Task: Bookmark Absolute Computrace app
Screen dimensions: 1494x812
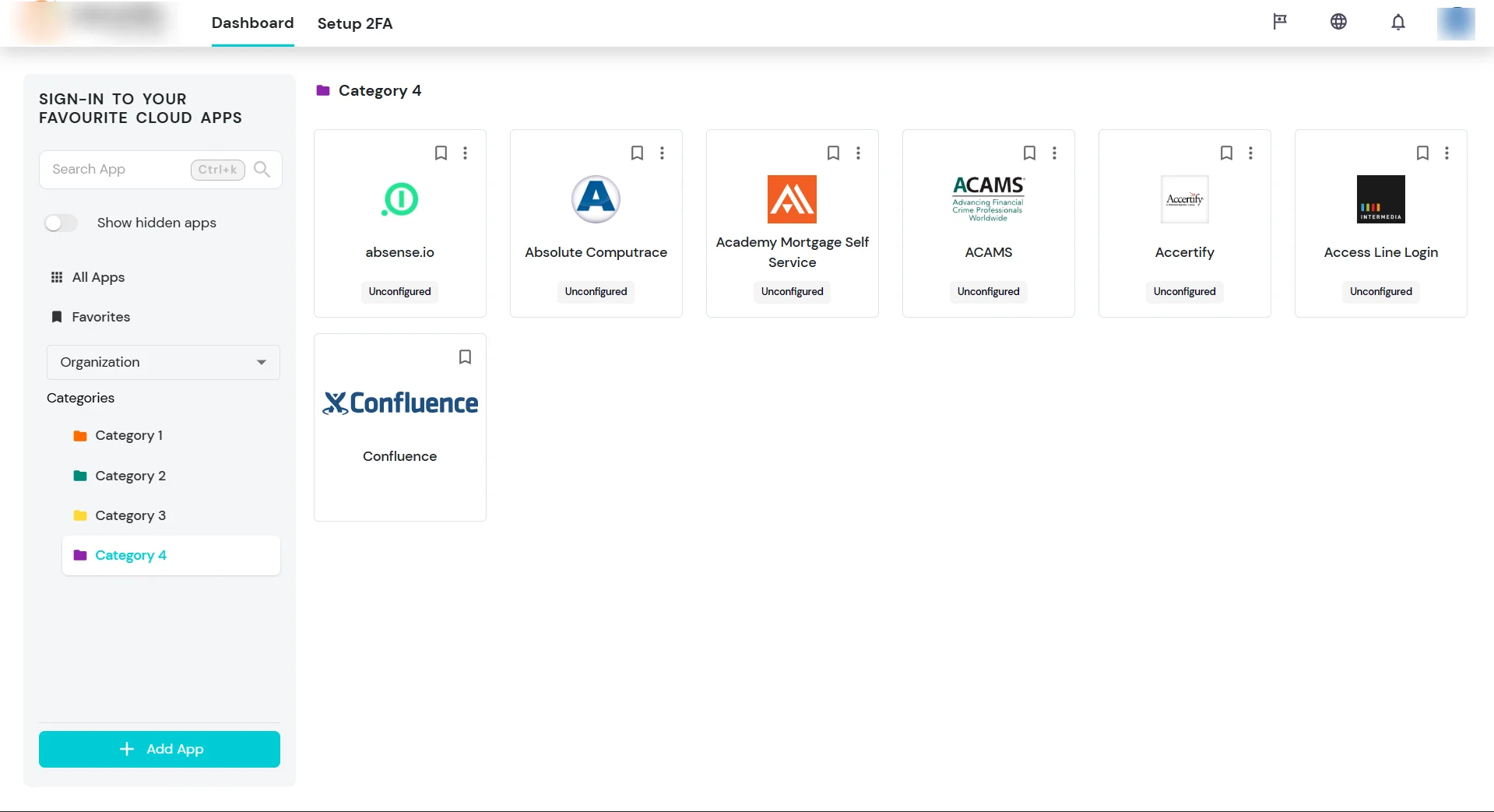Action: 637,153
